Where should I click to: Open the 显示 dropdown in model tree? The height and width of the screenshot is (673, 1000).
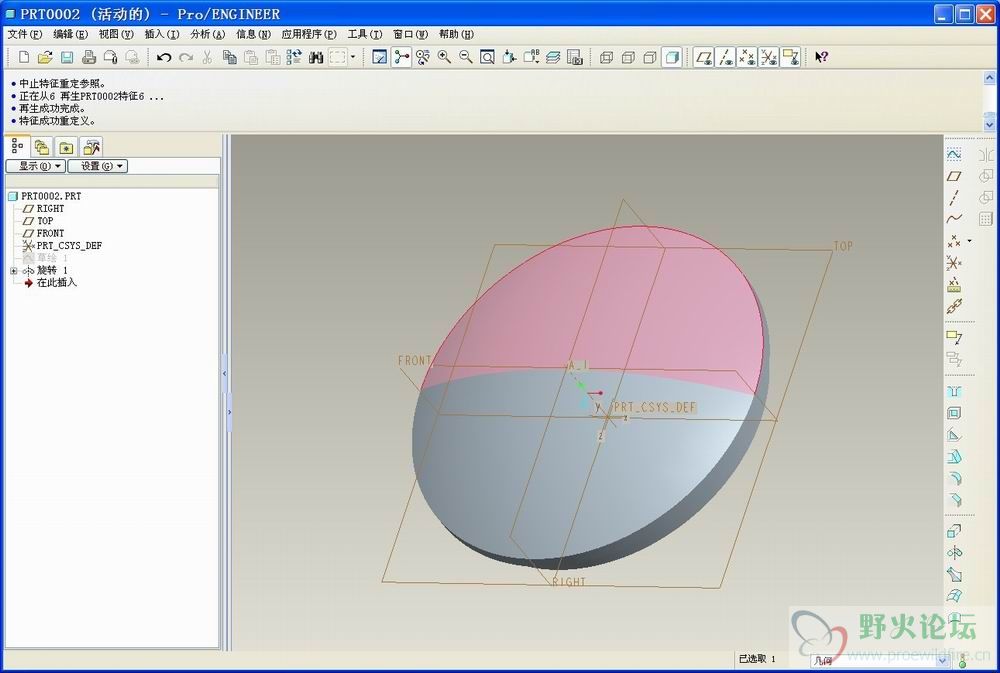[x=36, y=166]
